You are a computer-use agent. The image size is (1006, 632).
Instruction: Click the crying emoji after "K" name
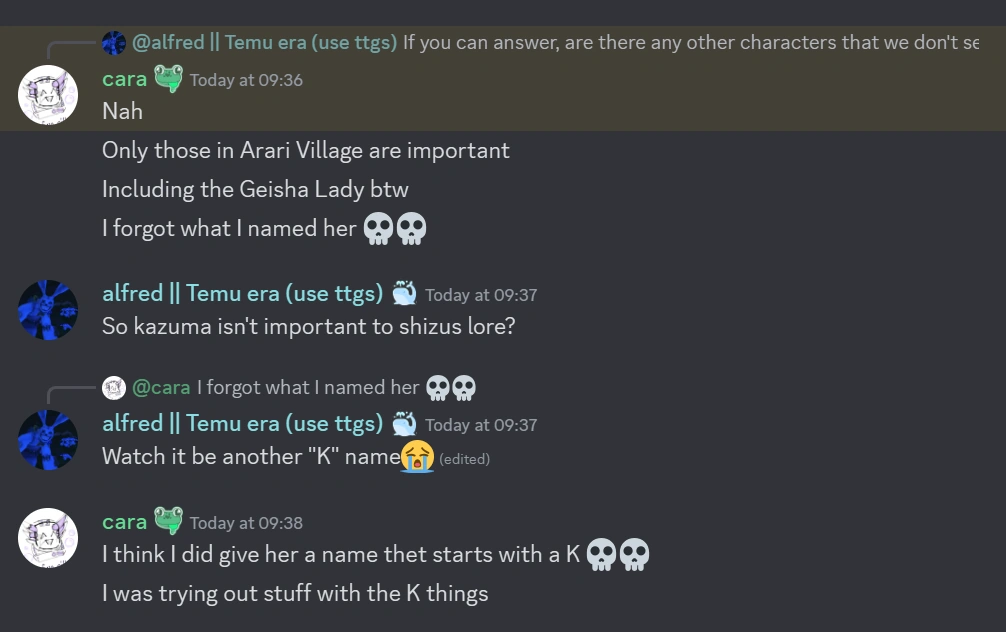417,457
